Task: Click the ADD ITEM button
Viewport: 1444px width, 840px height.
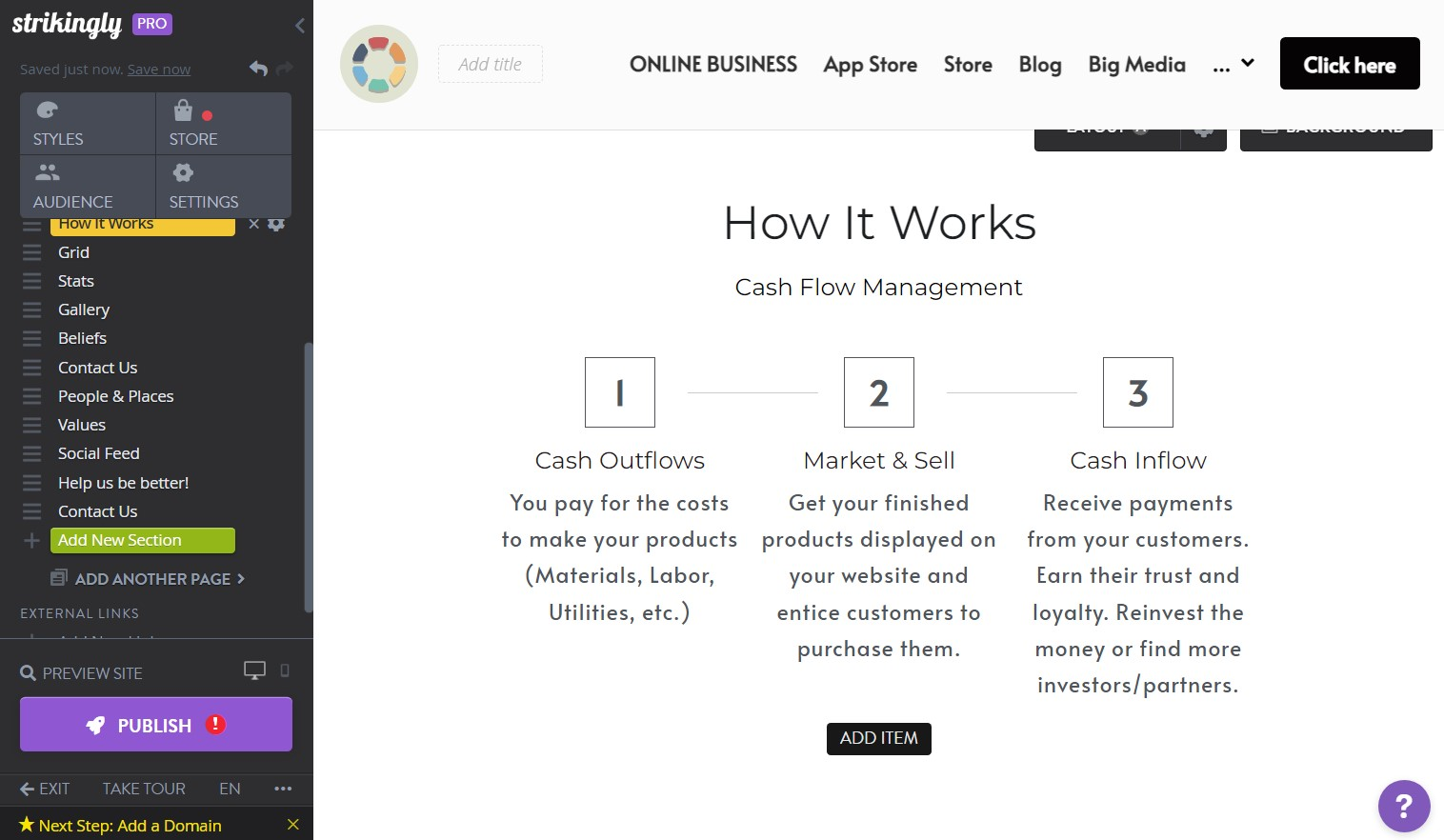Action: [878, 738]
